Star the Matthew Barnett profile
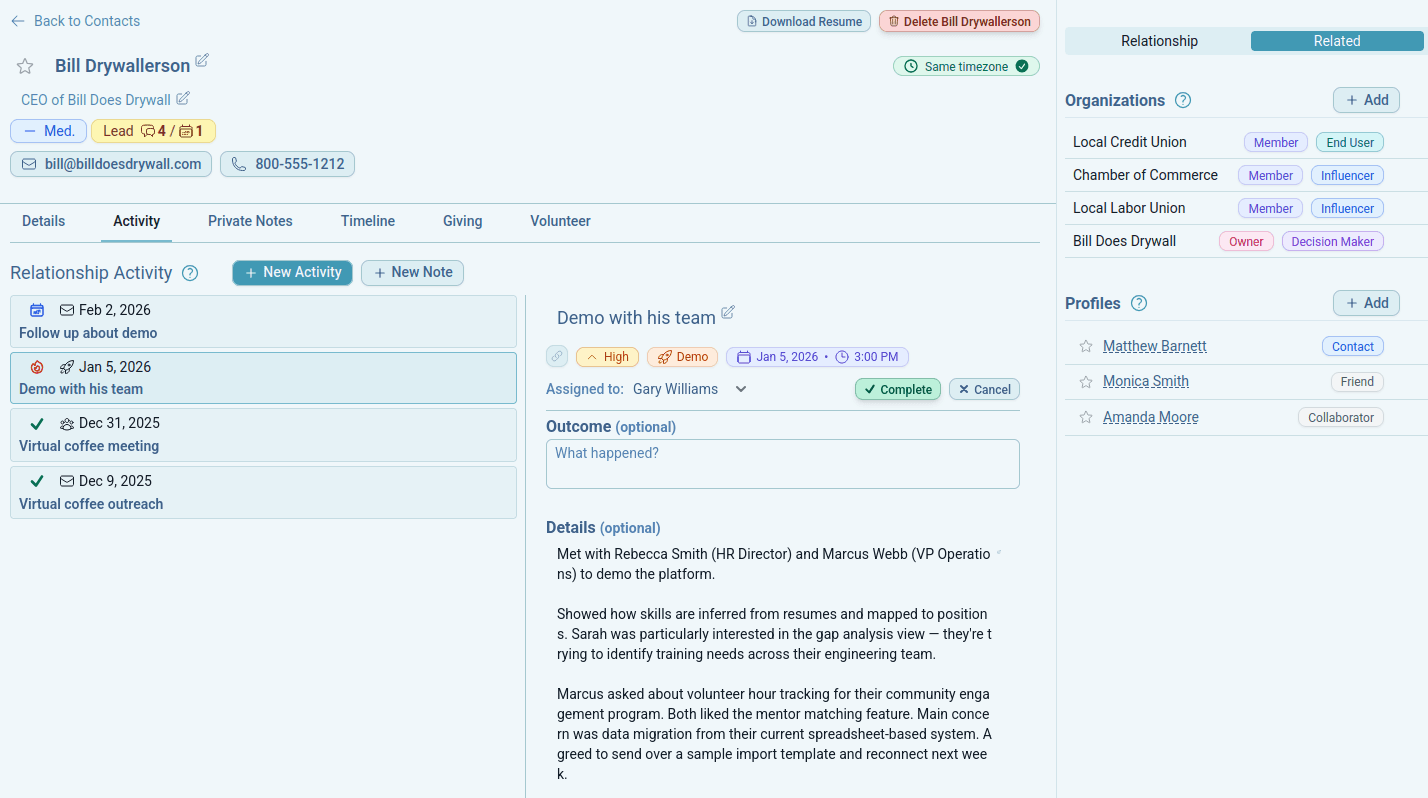 (1085, 346)
